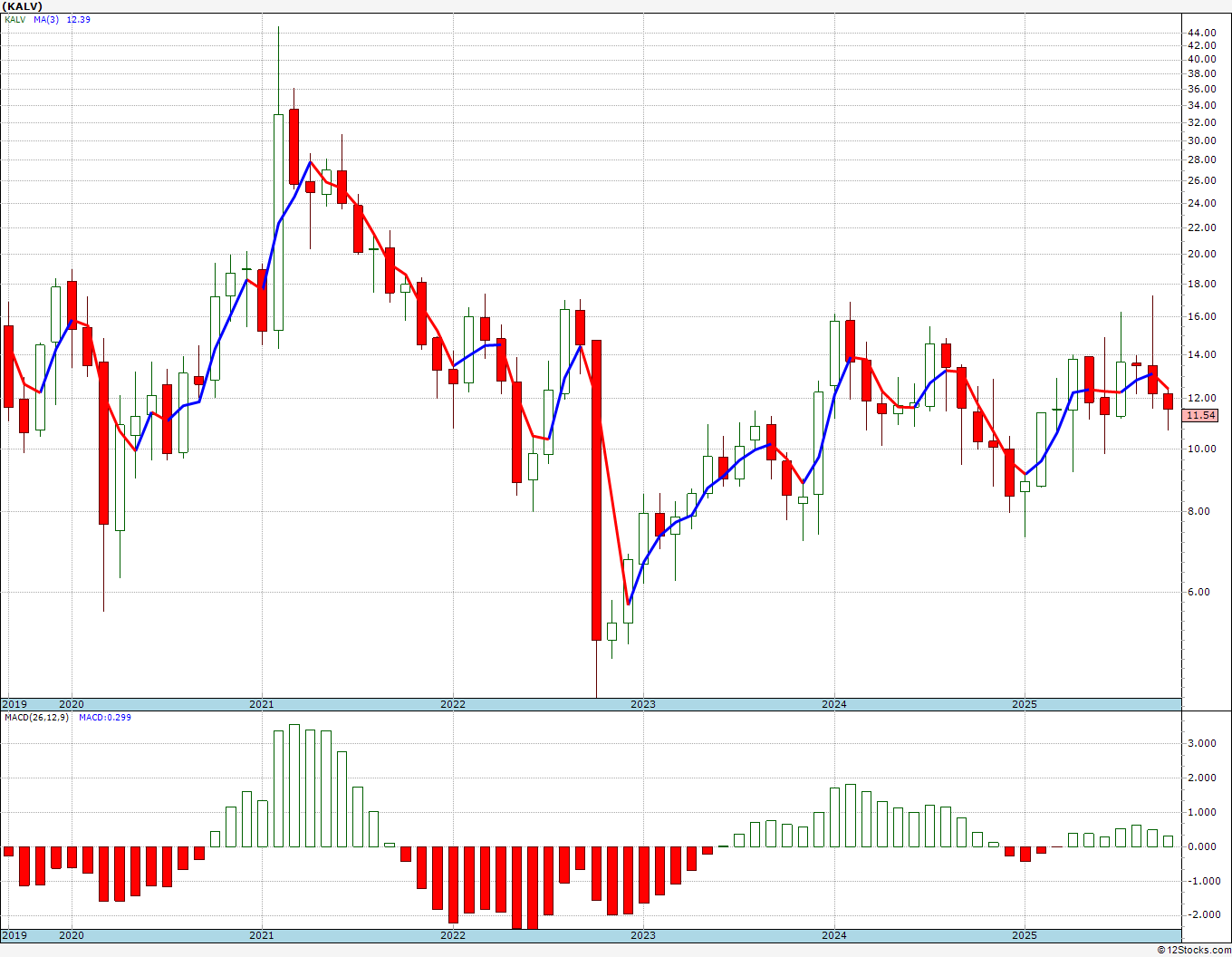Select the 42.00 price axis label
This screenshot has height=957, width=1232.
(x=1201, y=45)
